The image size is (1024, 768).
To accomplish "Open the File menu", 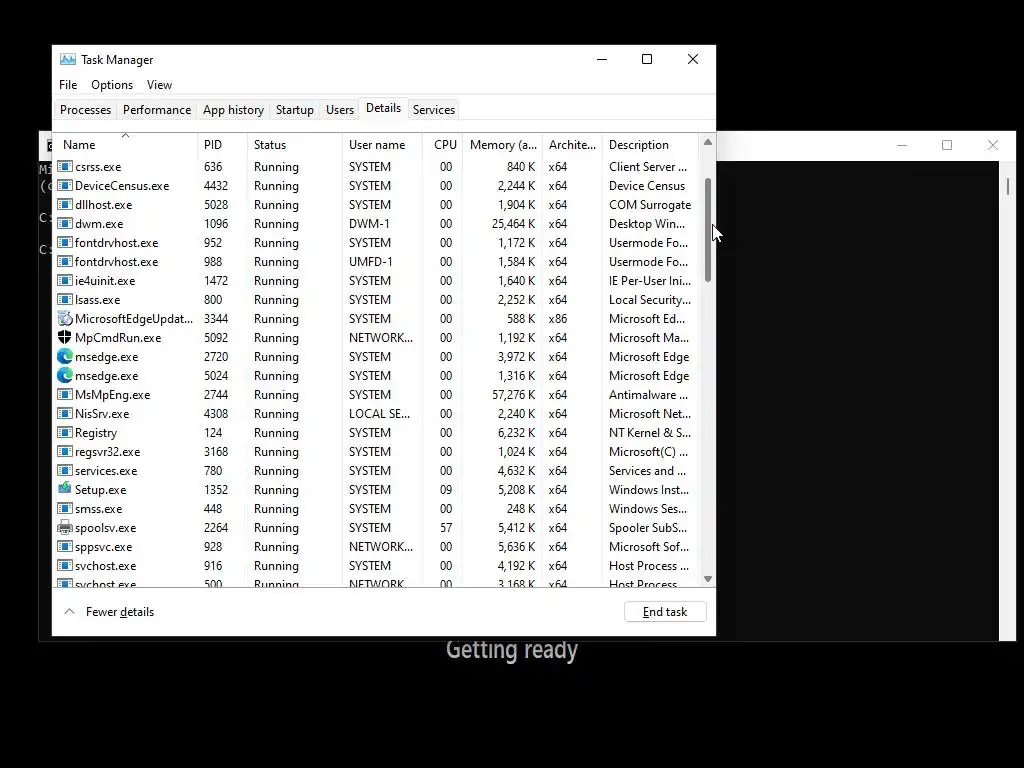I will click(68, 85).
